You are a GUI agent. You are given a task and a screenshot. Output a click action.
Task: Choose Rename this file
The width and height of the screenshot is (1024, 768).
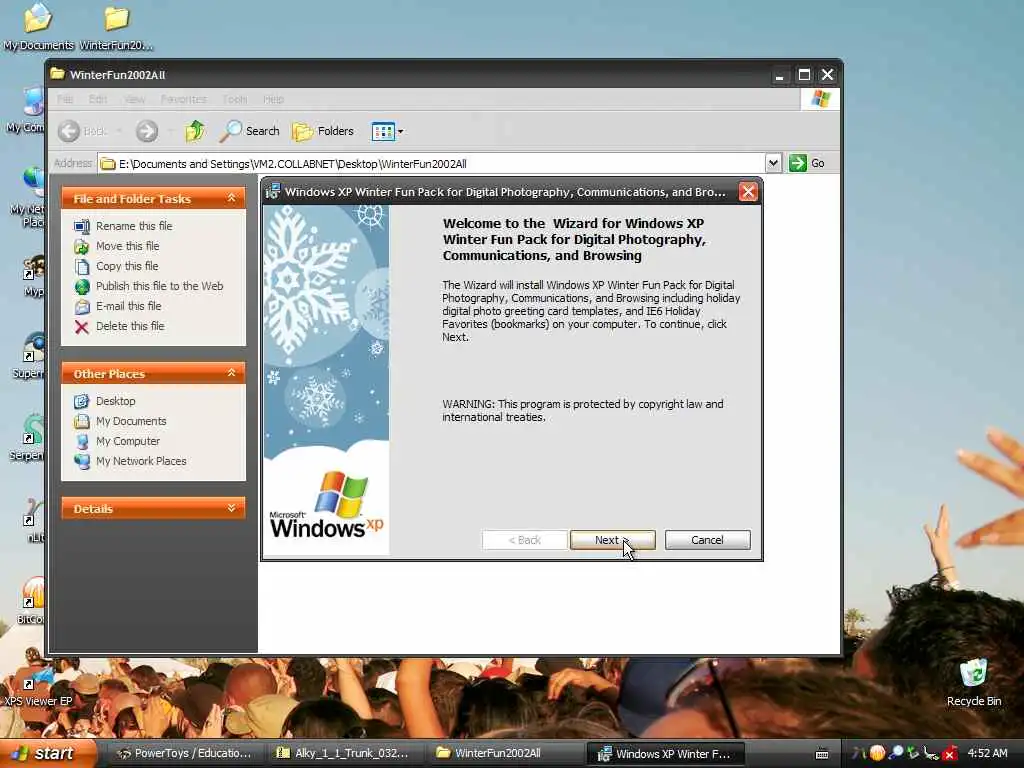(134, 226)
